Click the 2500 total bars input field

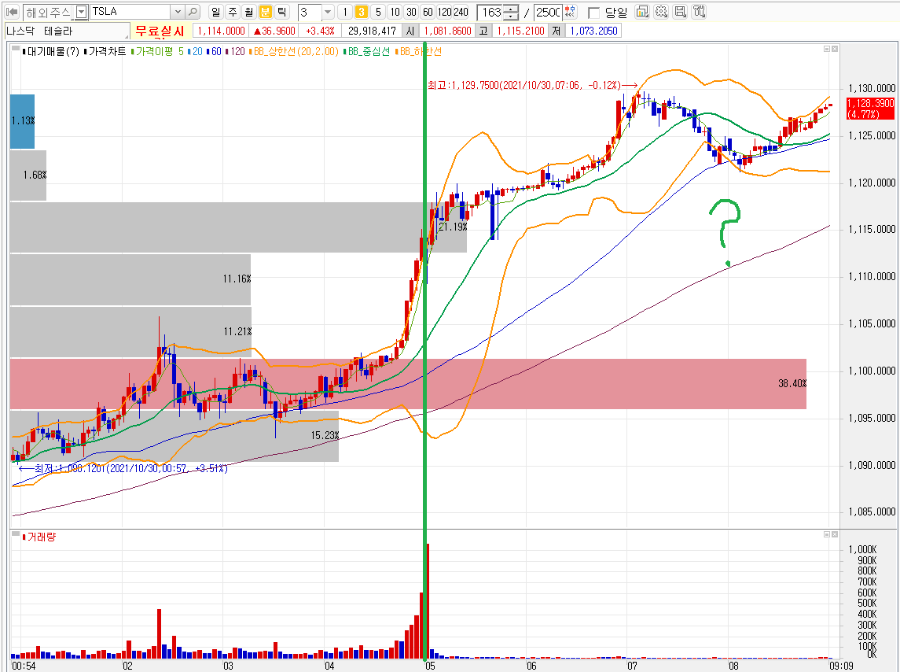548,12
